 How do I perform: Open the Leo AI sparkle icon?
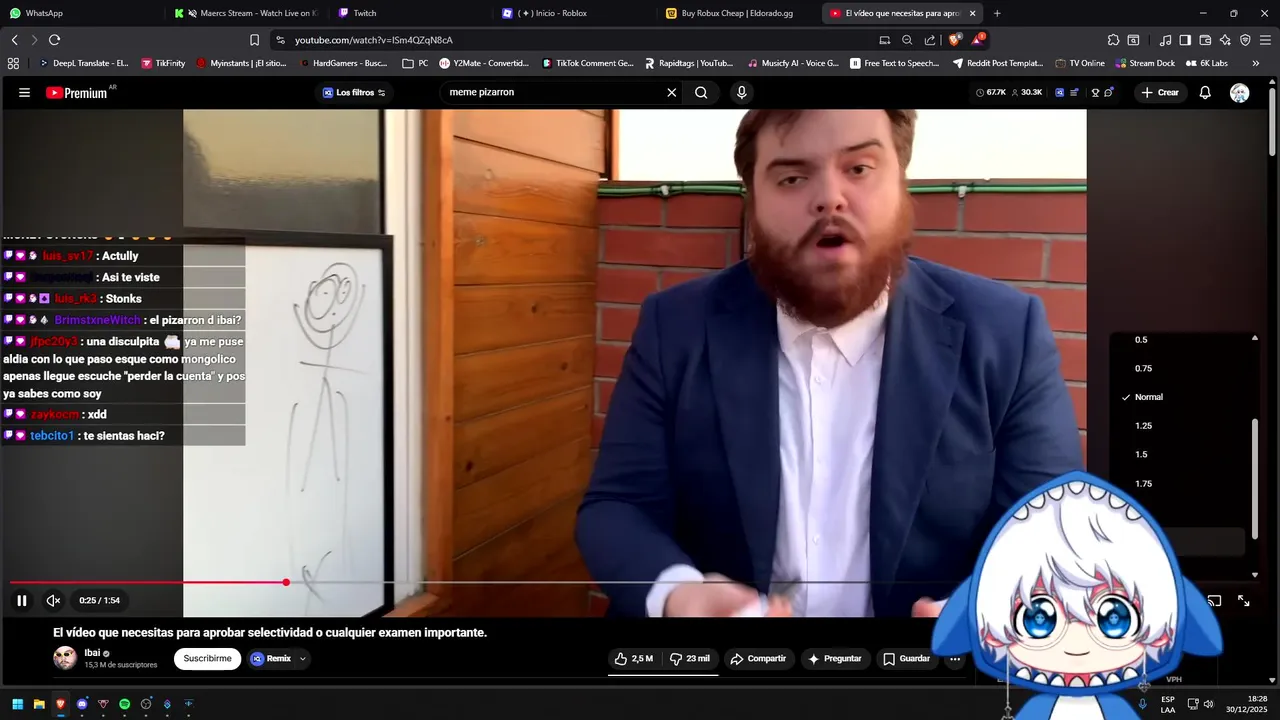pyautogui.click(x=1225, y=40)
